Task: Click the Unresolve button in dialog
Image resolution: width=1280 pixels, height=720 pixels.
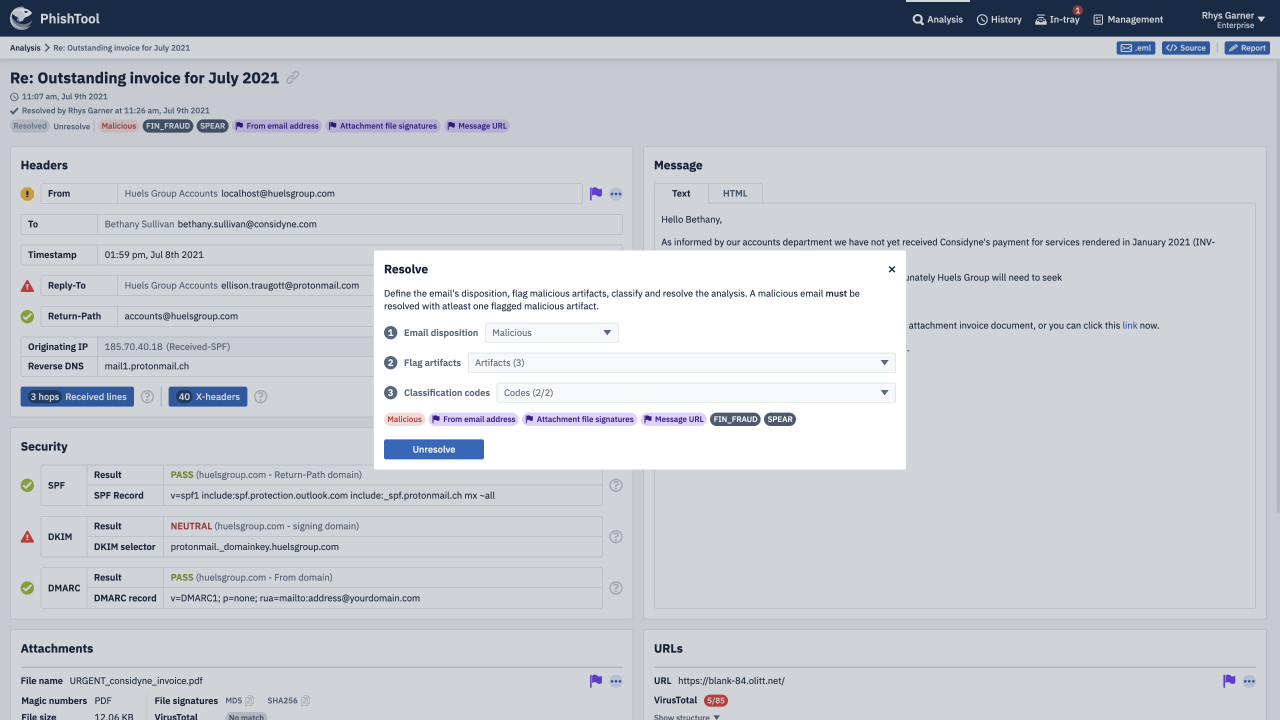Action: [434, 450]
